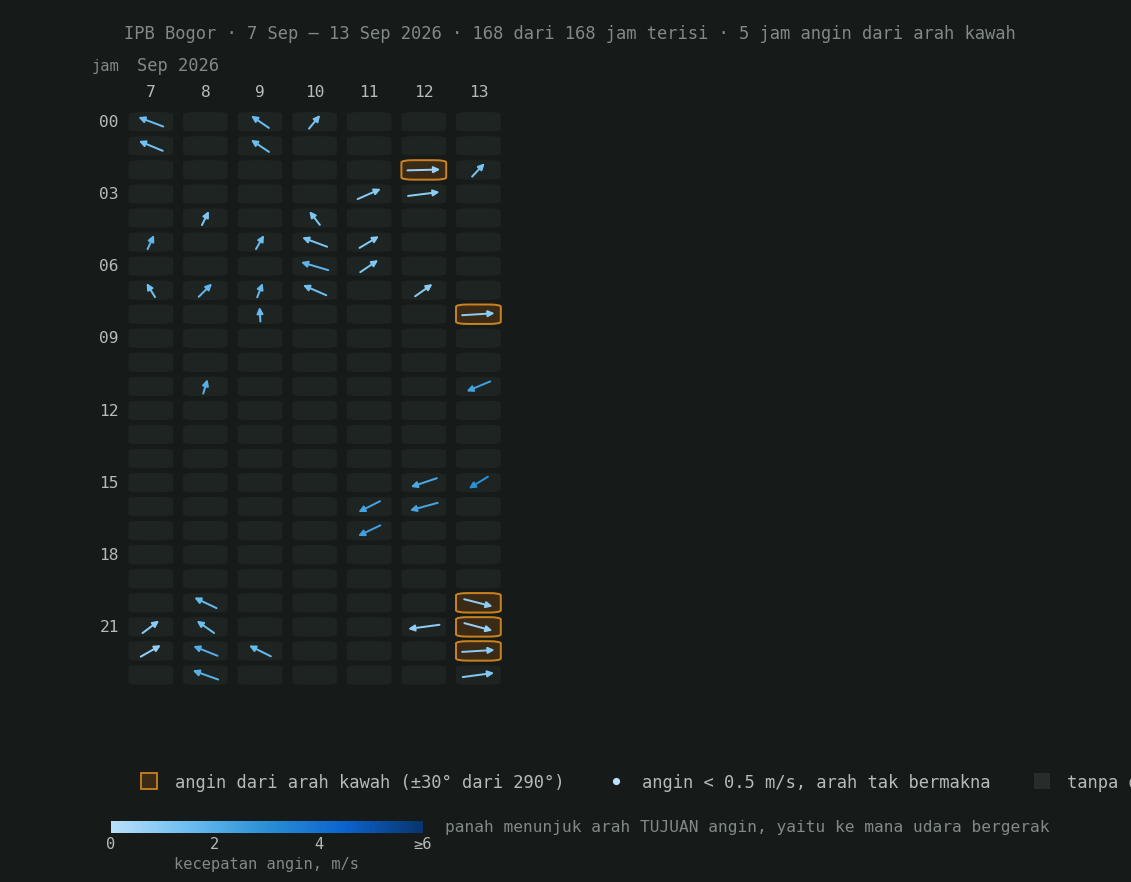Click the wind arrow at hour 15, day 13

478,482
